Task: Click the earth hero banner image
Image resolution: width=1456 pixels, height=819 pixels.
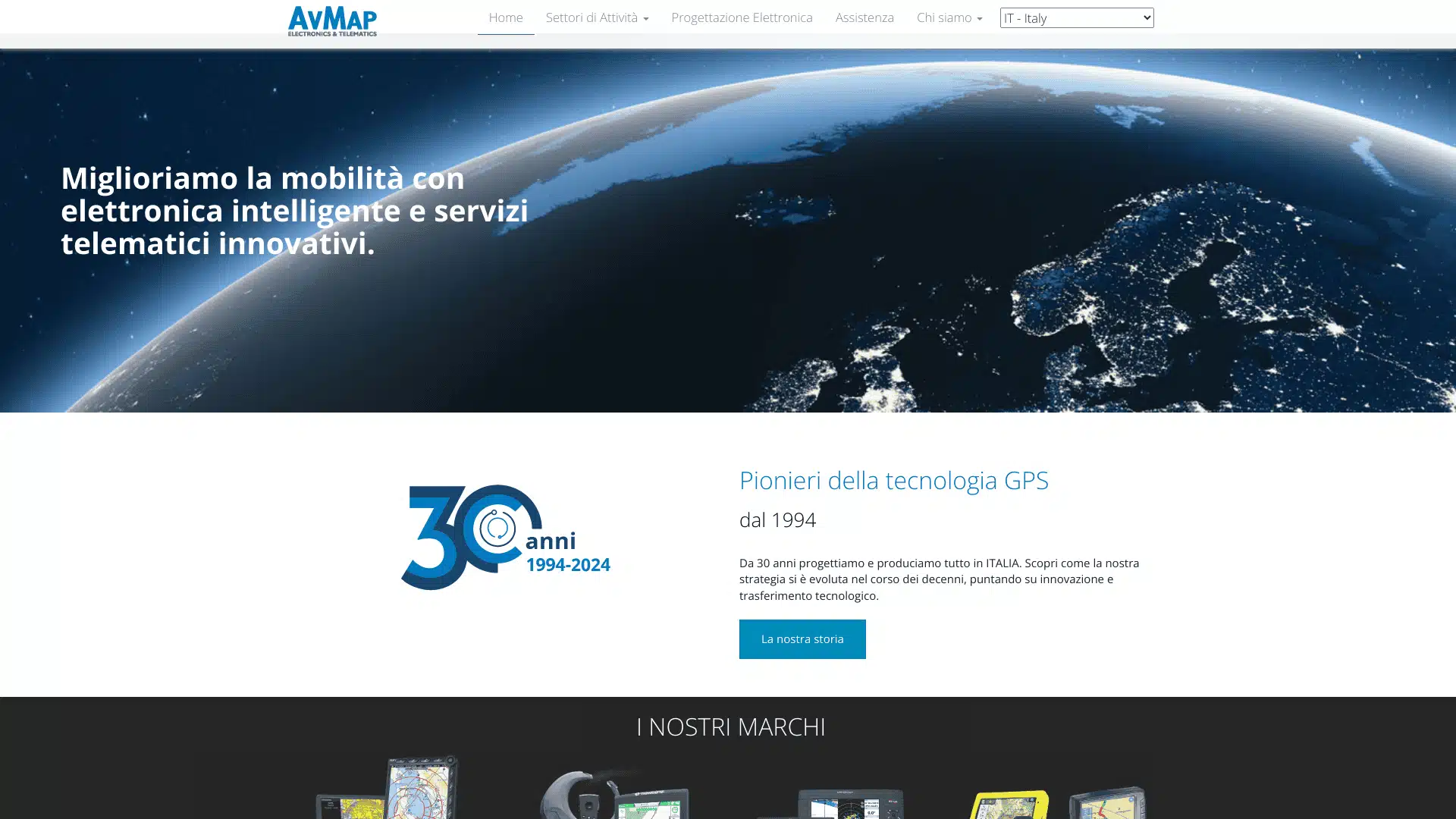Action: click(986, 227)
